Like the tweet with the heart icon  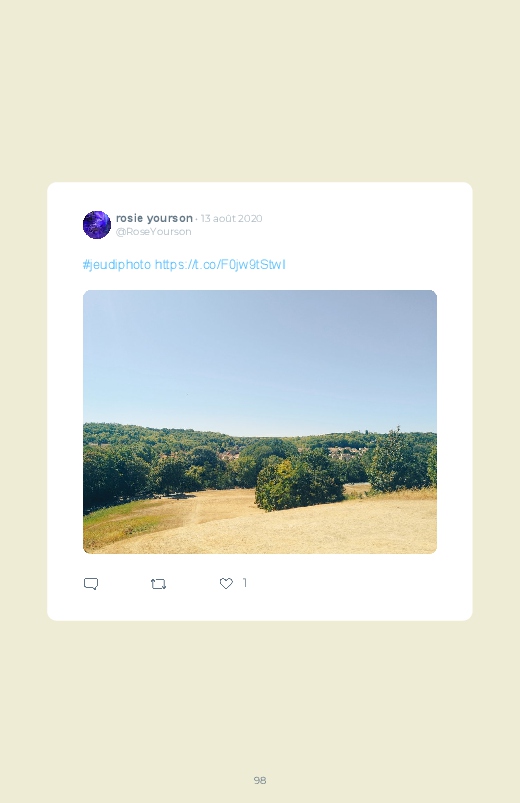point(226,583)
